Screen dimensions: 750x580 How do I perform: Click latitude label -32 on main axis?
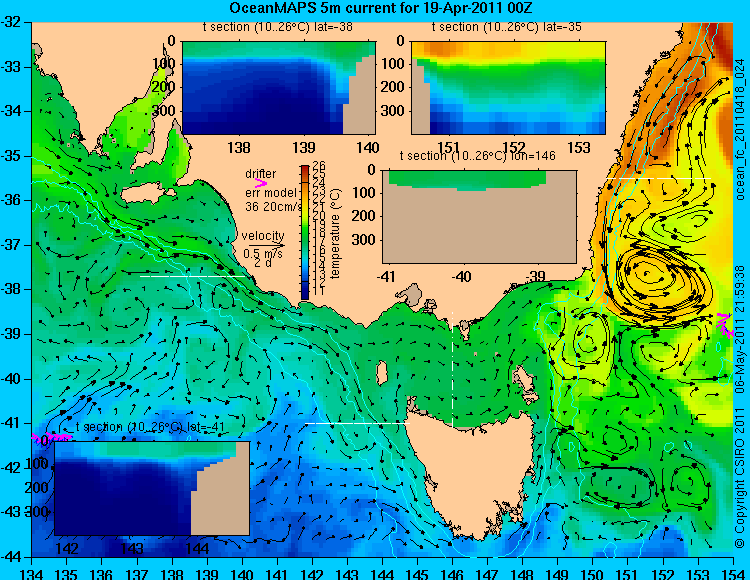10,22
